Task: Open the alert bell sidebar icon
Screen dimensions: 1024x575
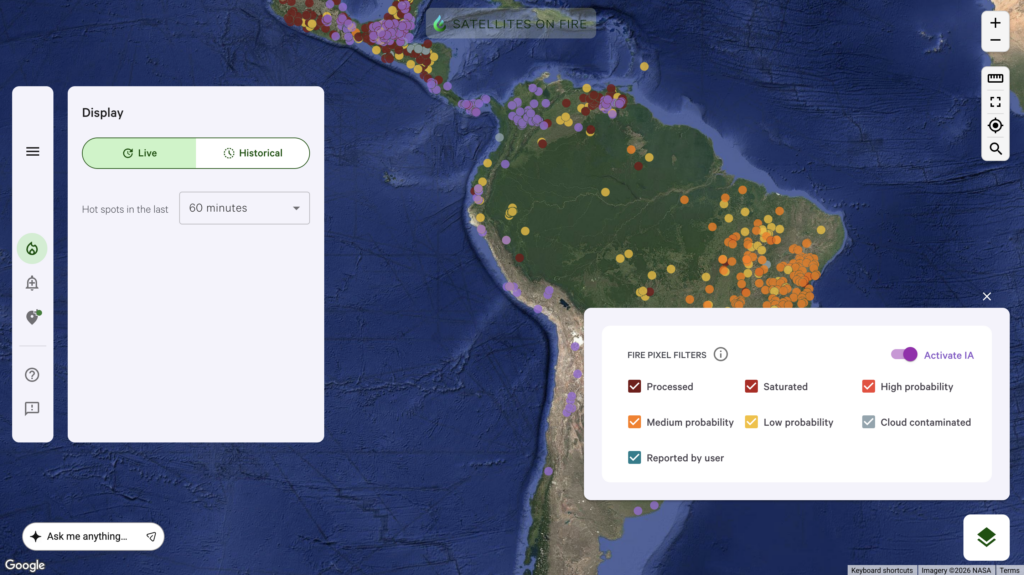Action: (x=32, y=283)
